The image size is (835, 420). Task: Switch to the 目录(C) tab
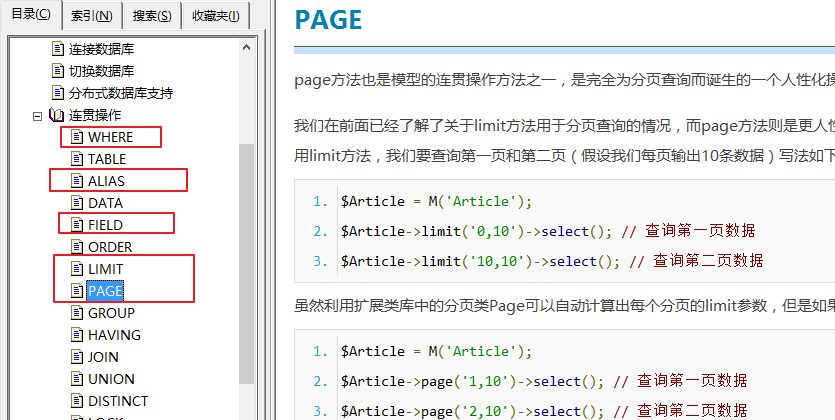(31, 14)
